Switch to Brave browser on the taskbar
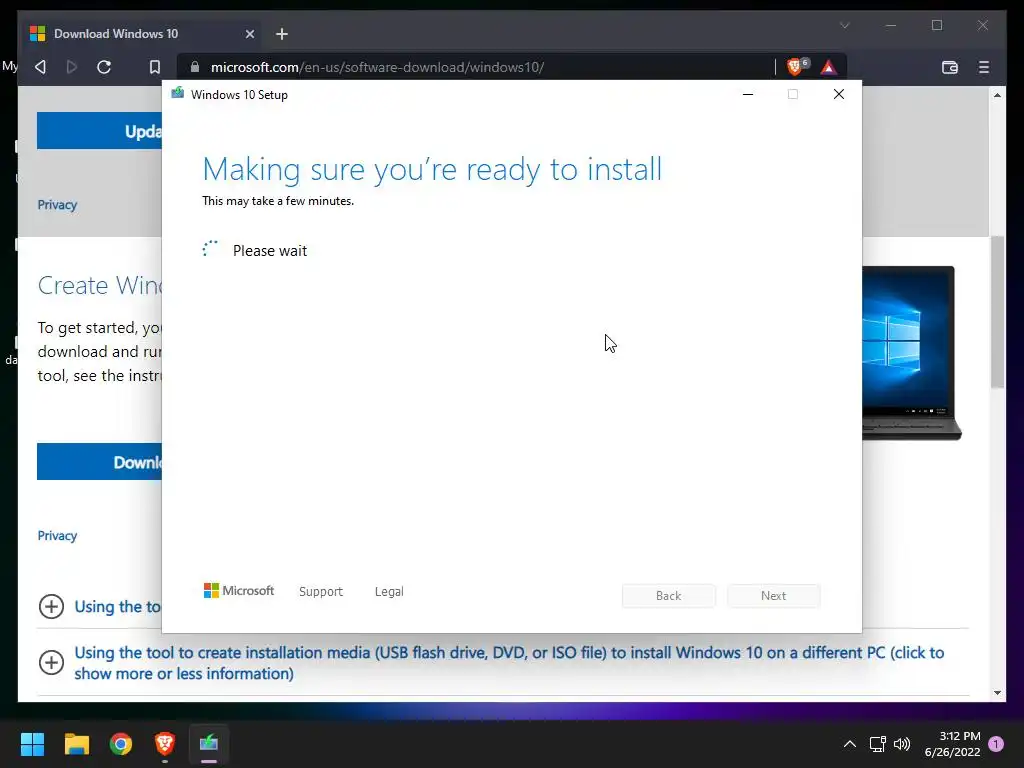Image resolution: width=1024 pixels, height=768 pixels. 165,744
